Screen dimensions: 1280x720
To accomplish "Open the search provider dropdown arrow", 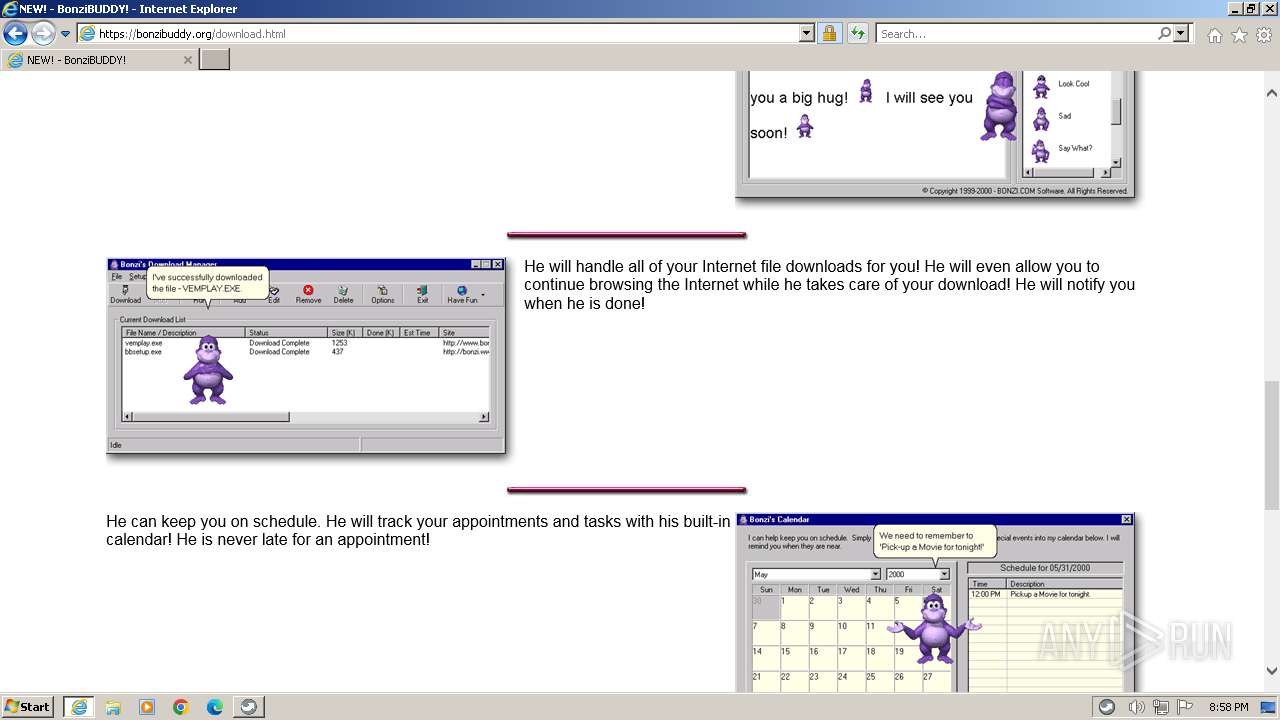I will pos(1181,33).
